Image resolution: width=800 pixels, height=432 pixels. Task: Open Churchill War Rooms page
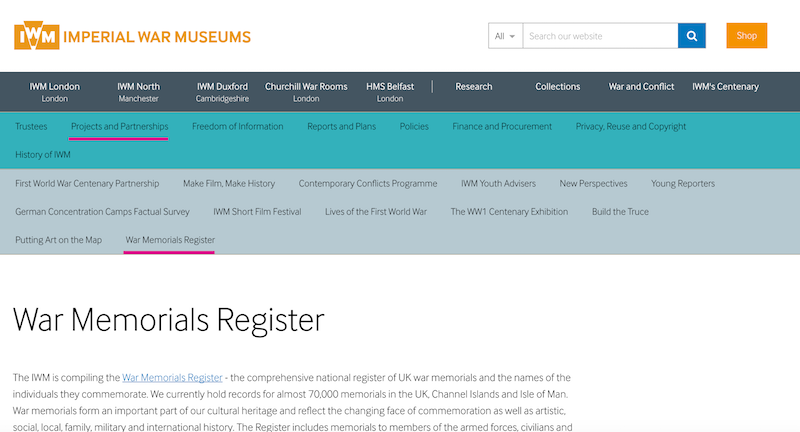click(306, 92)
